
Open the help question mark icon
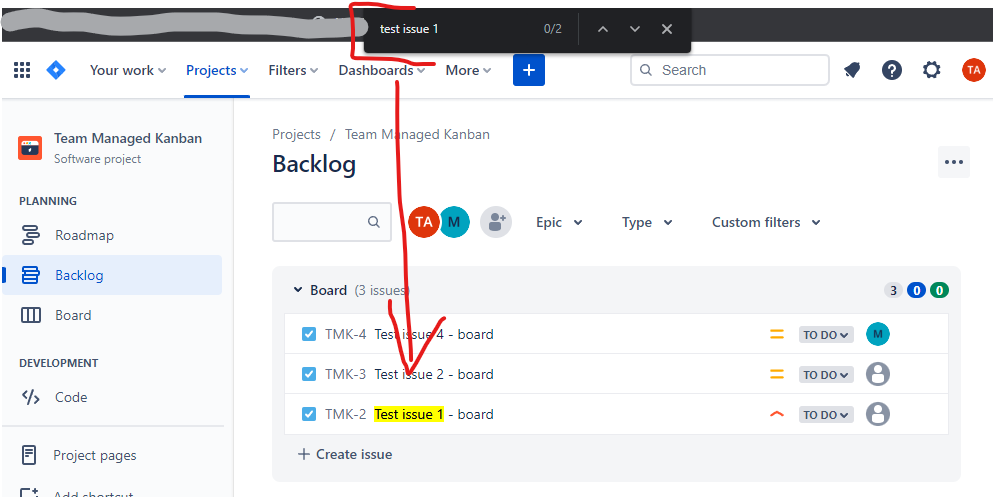coord(892,70)
